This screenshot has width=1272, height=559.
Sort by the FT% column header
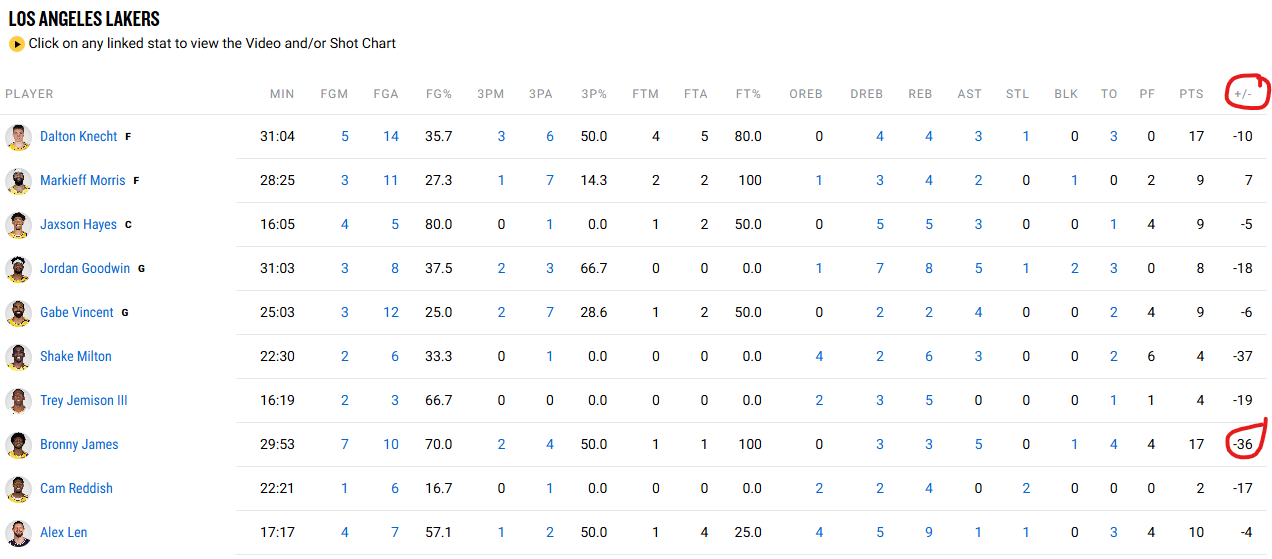748,94
